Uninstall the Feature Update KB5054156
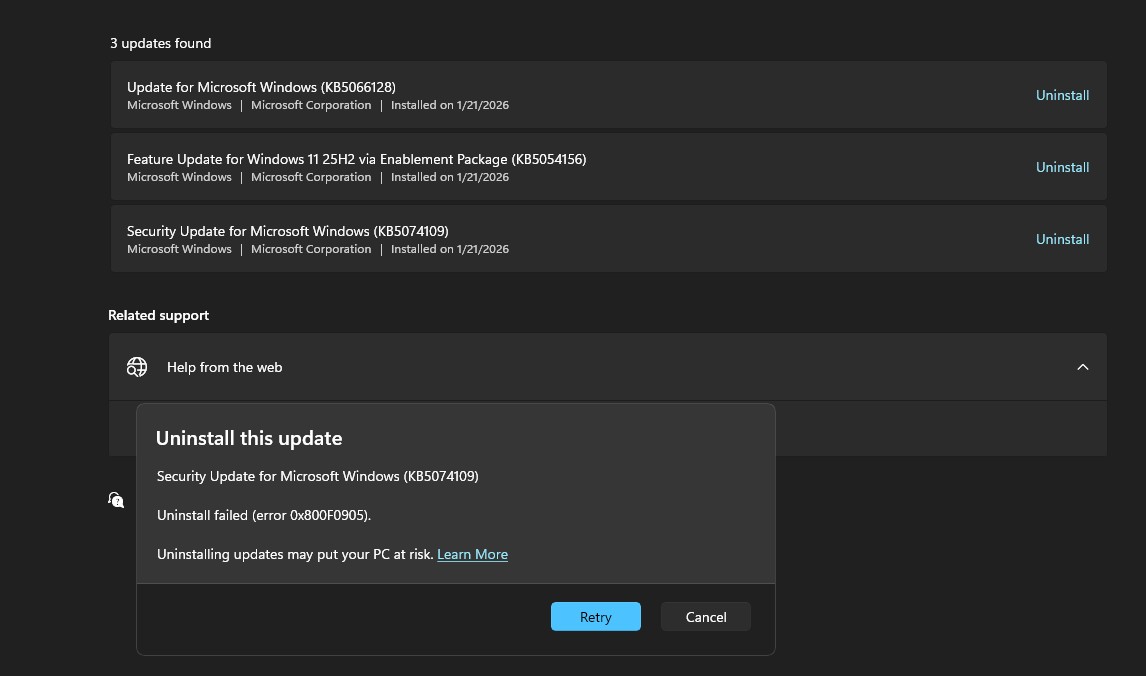Screen dimensions: 1146x676 pos(1062,167)
